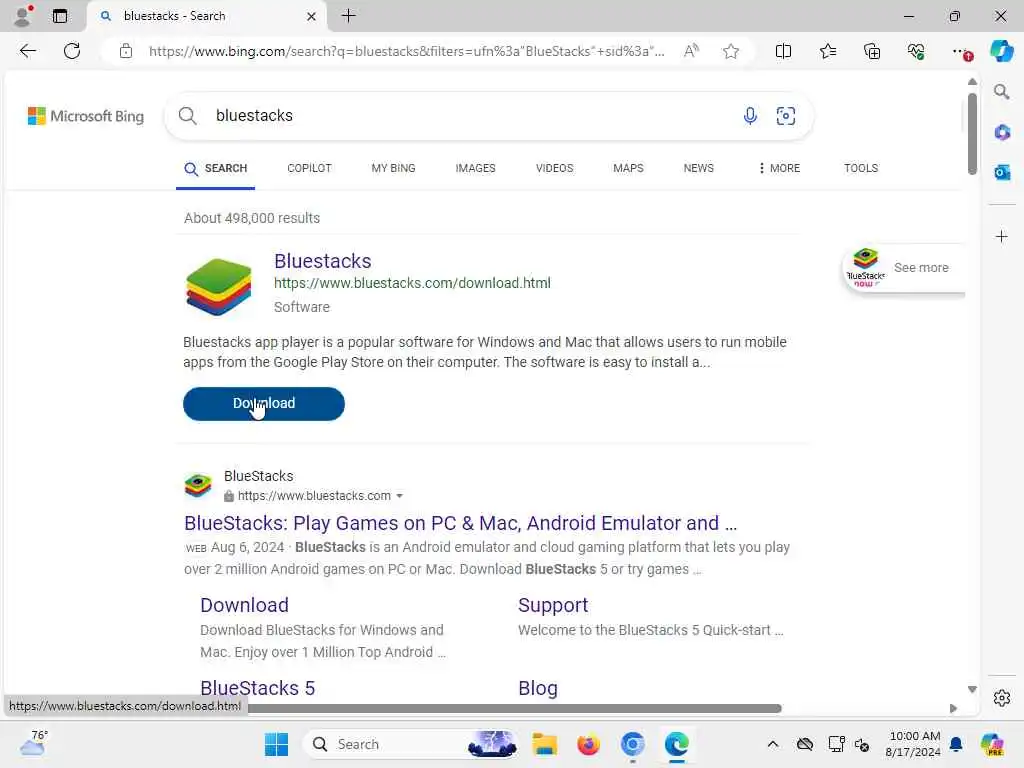
Task: Add a new sidebar app
Action: pos(1002,236)
